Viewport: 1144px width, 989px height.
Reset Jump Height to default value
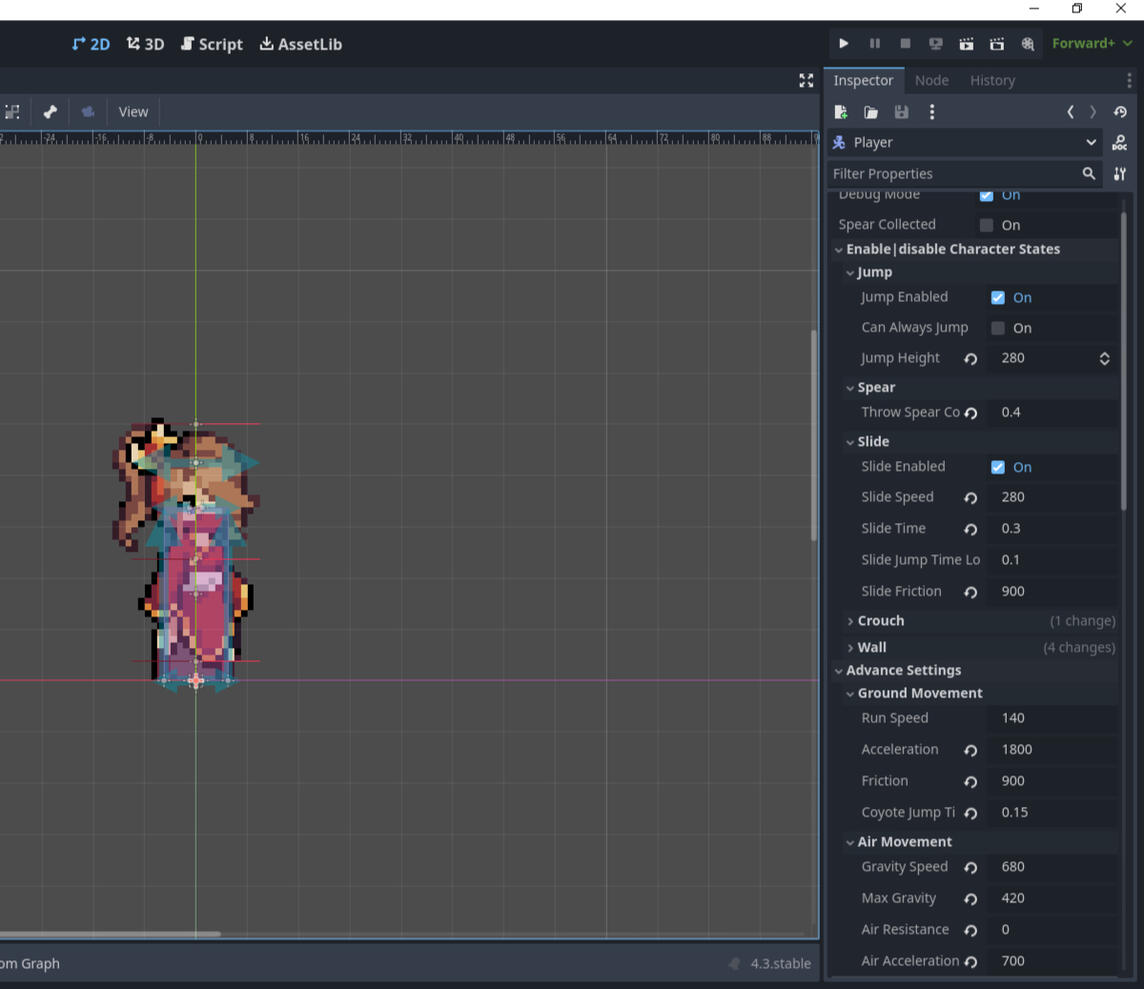[970, 359]
